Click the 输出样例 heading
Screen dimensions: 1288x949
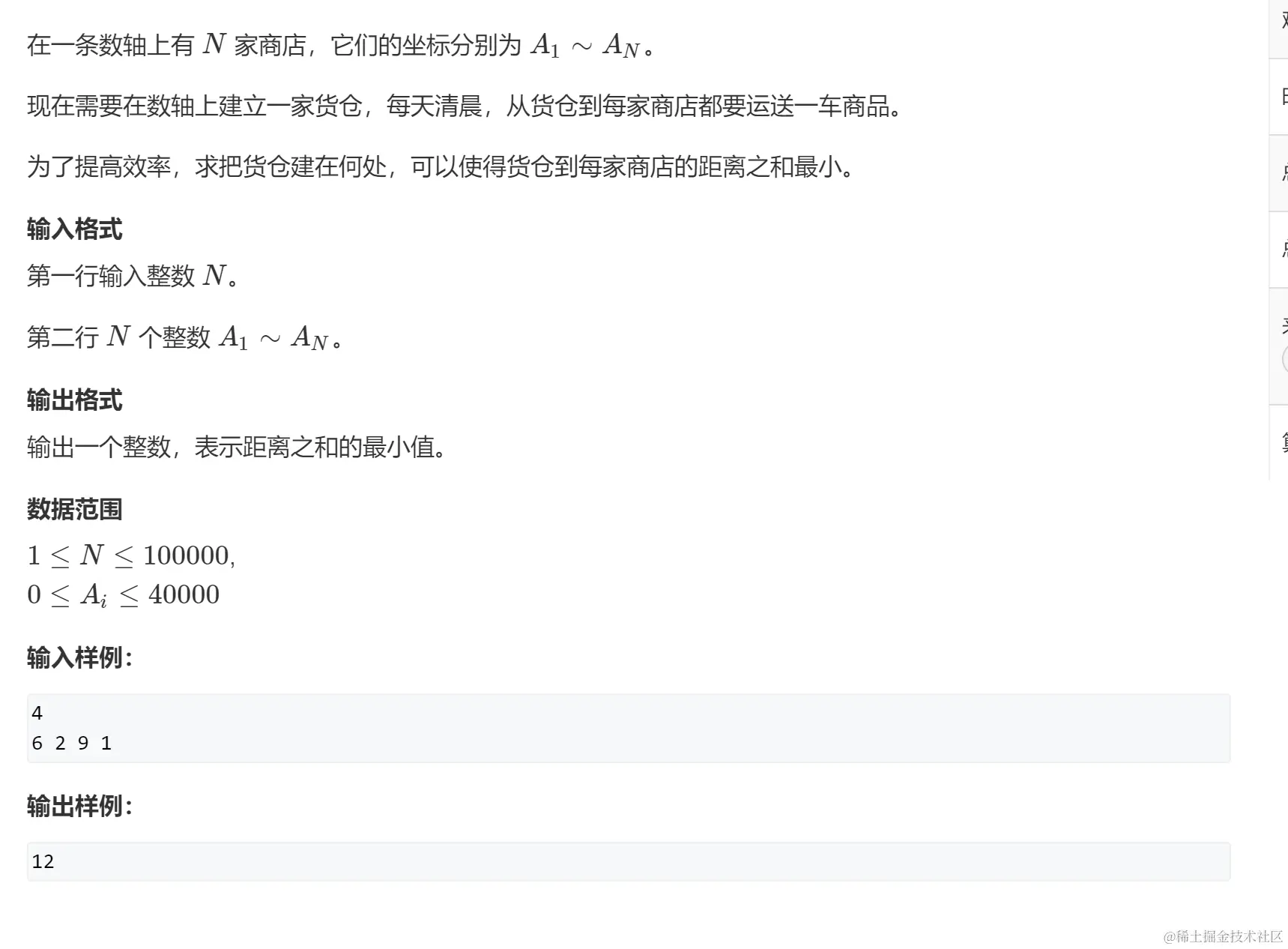coord(79,807)
